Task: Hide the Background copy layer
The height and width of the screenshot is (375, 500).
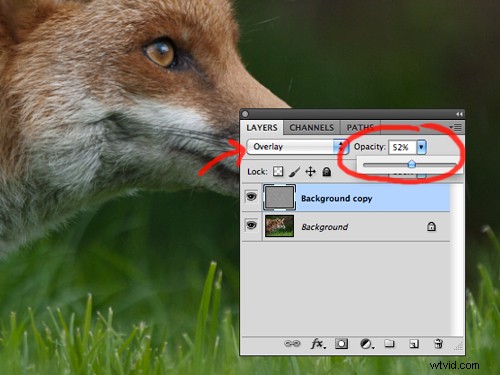Action: coord(251,197)
